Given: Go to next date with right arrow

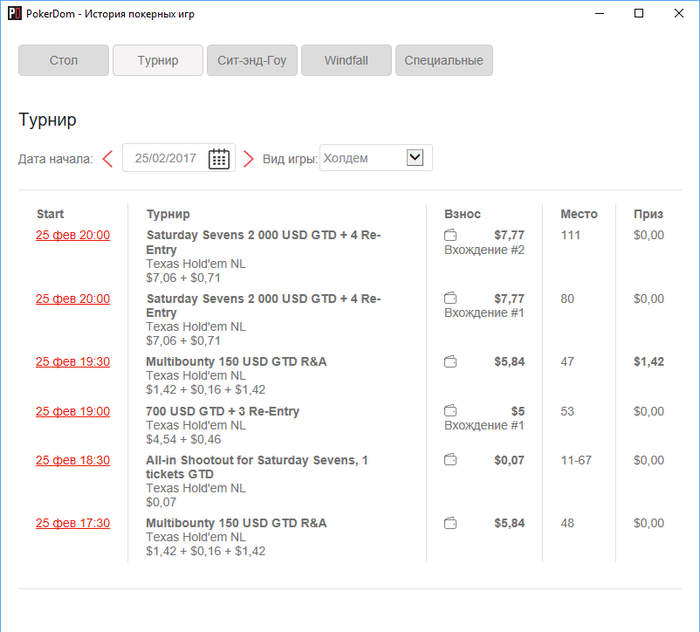Looking at the screenshot, I should pyautogui.click(x=248, y=159).
